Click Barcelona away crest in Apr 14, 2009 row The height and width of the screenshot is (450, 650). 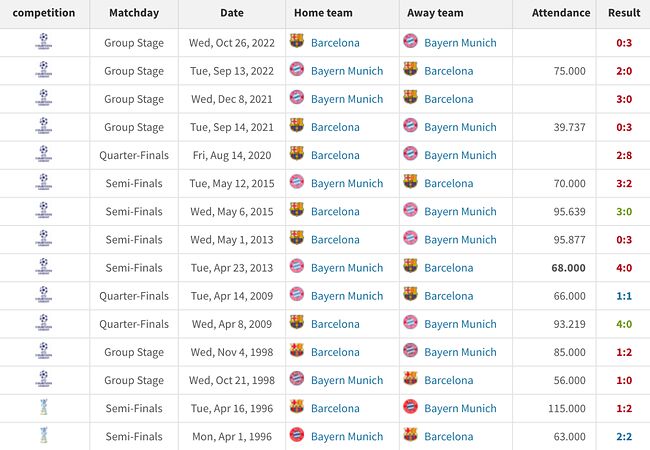tap(410, 294)
